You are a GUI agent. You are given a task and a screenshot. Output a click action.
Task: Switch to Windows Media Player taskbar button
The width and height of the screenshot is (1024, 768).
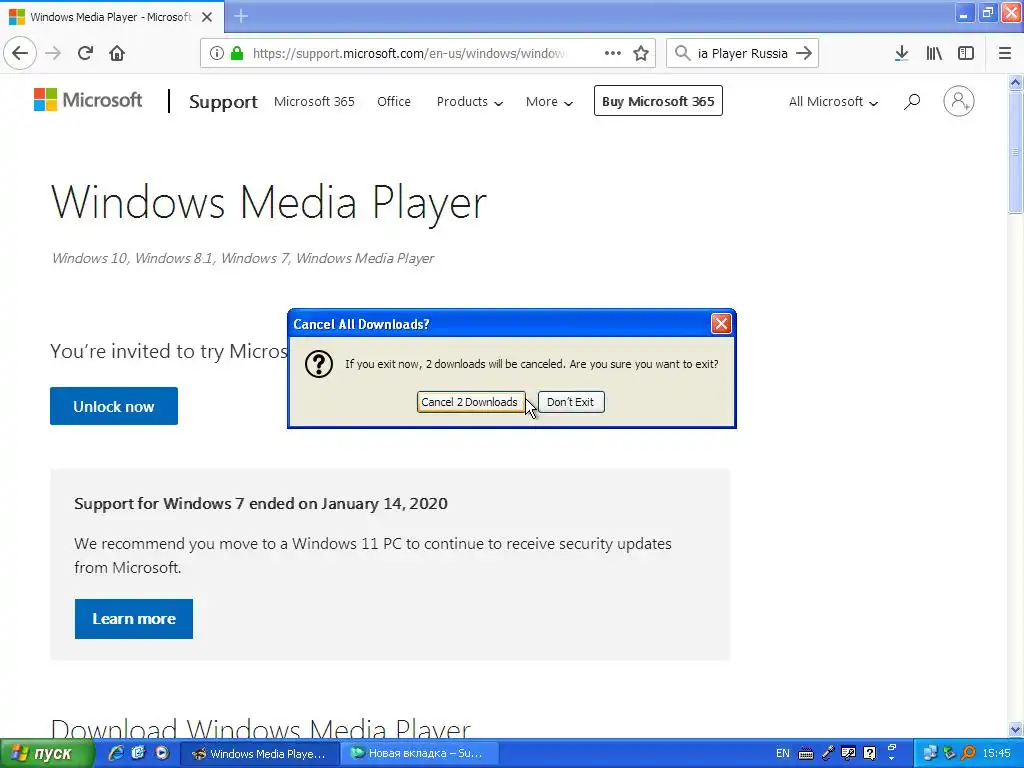point(259,754)
